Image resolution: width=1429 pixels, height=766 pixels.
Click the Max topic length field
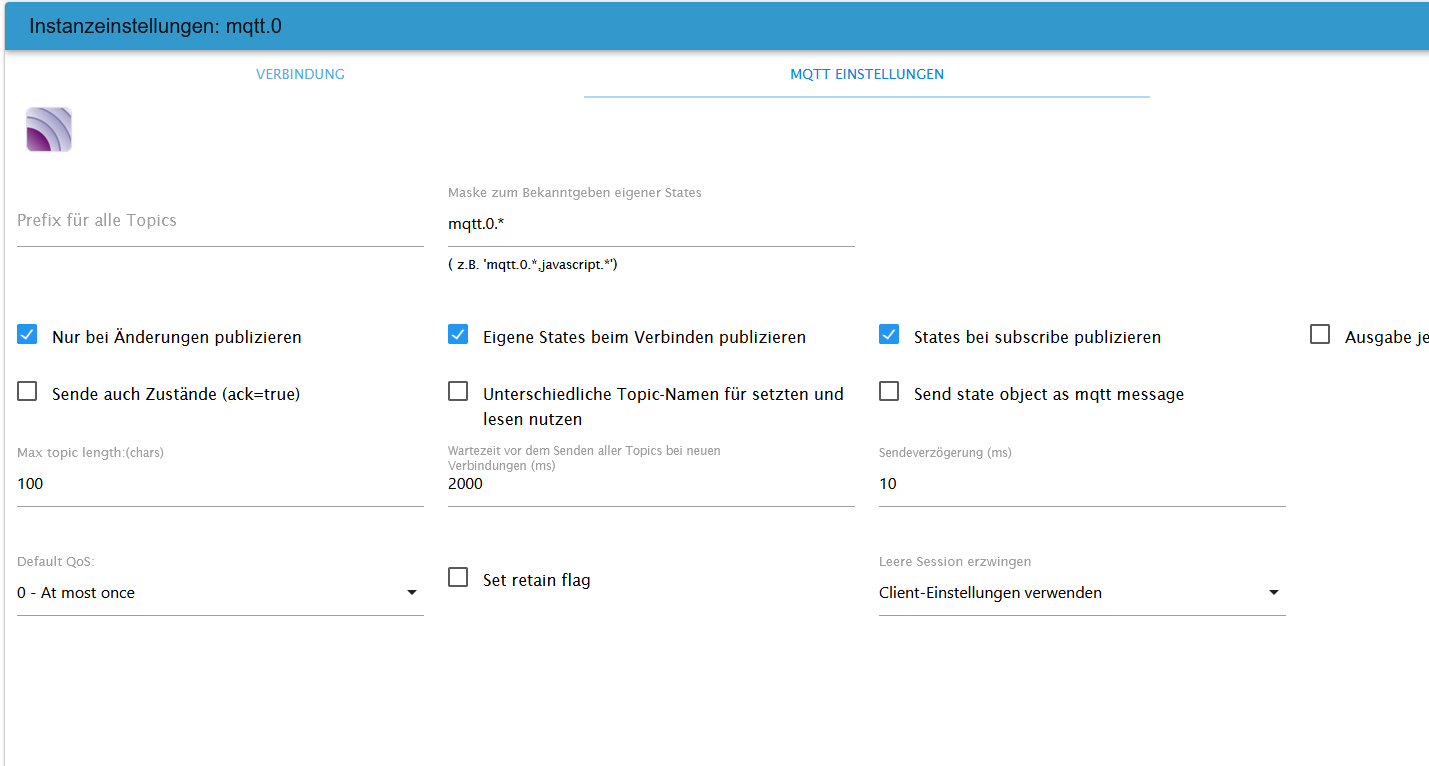(x=220, y=484)
